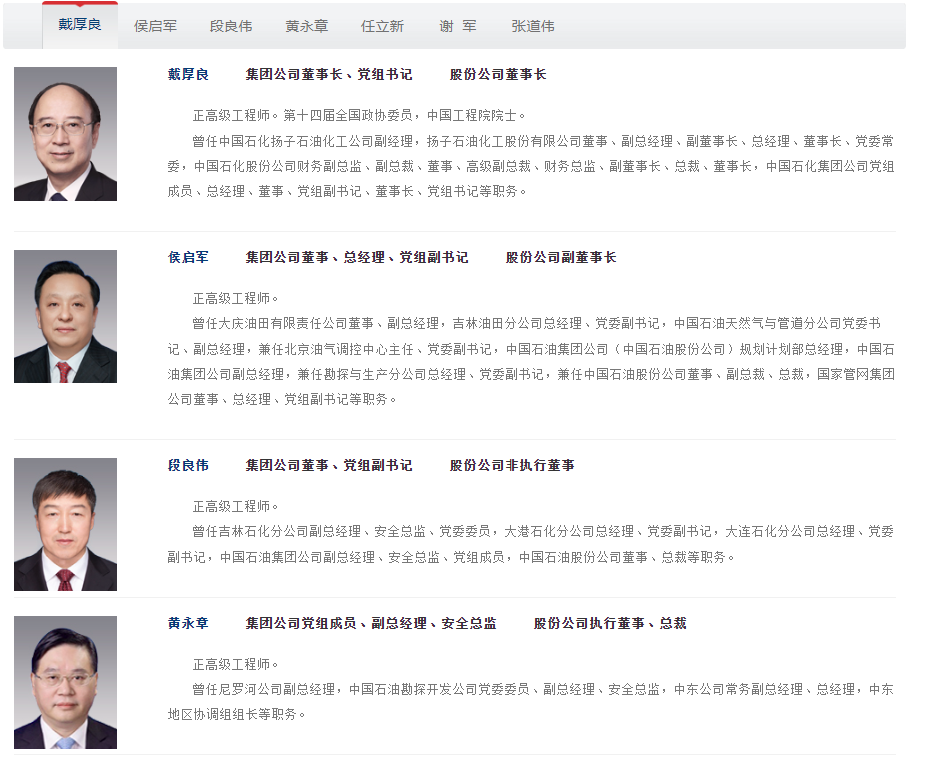The width and height of the screenshot is (926, 757).
Task: Click the 任立新 tab
Action: coord(382,26)
